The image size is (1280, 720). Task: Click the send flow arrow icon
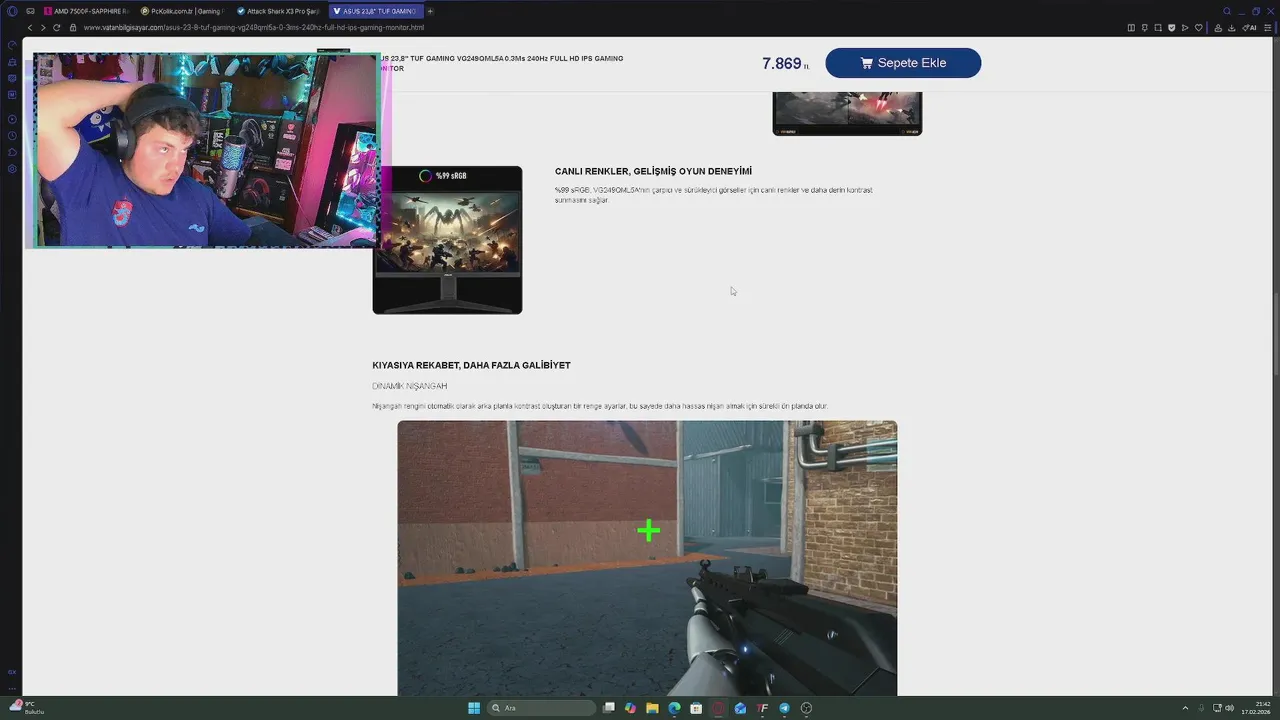1185,27
